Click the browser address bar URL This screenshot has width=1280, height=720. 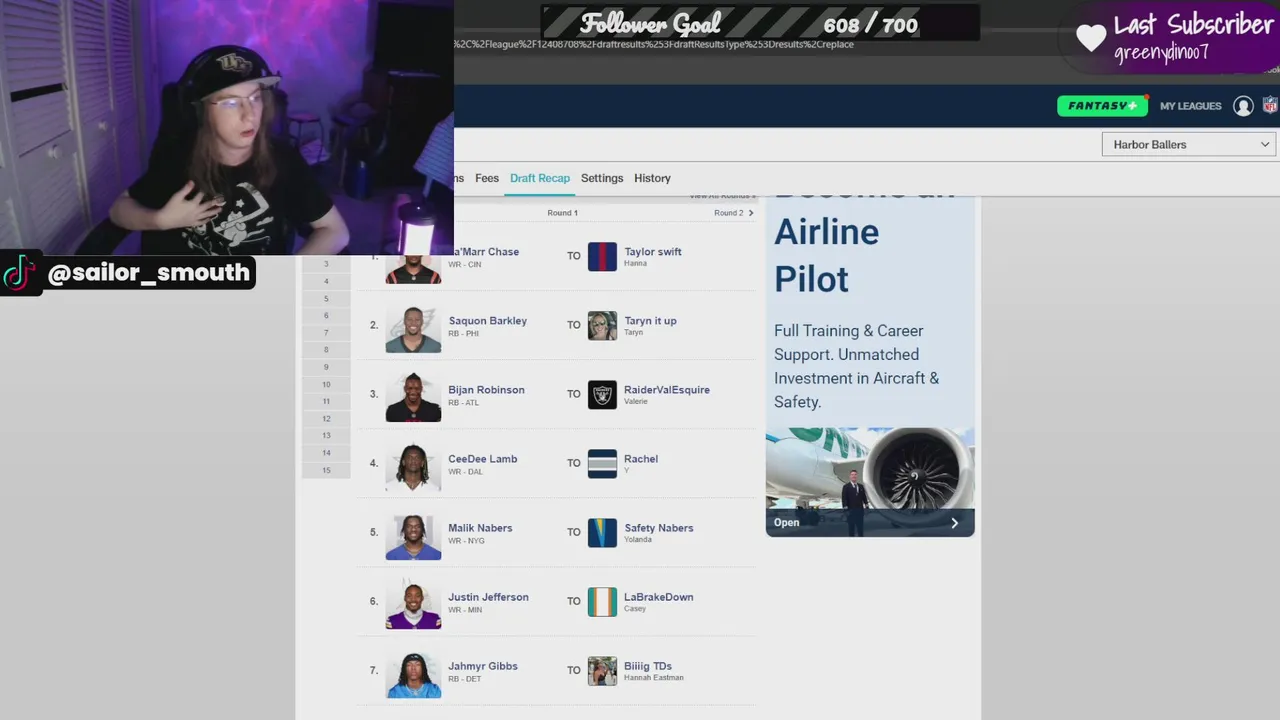click(x=654, y=45)
